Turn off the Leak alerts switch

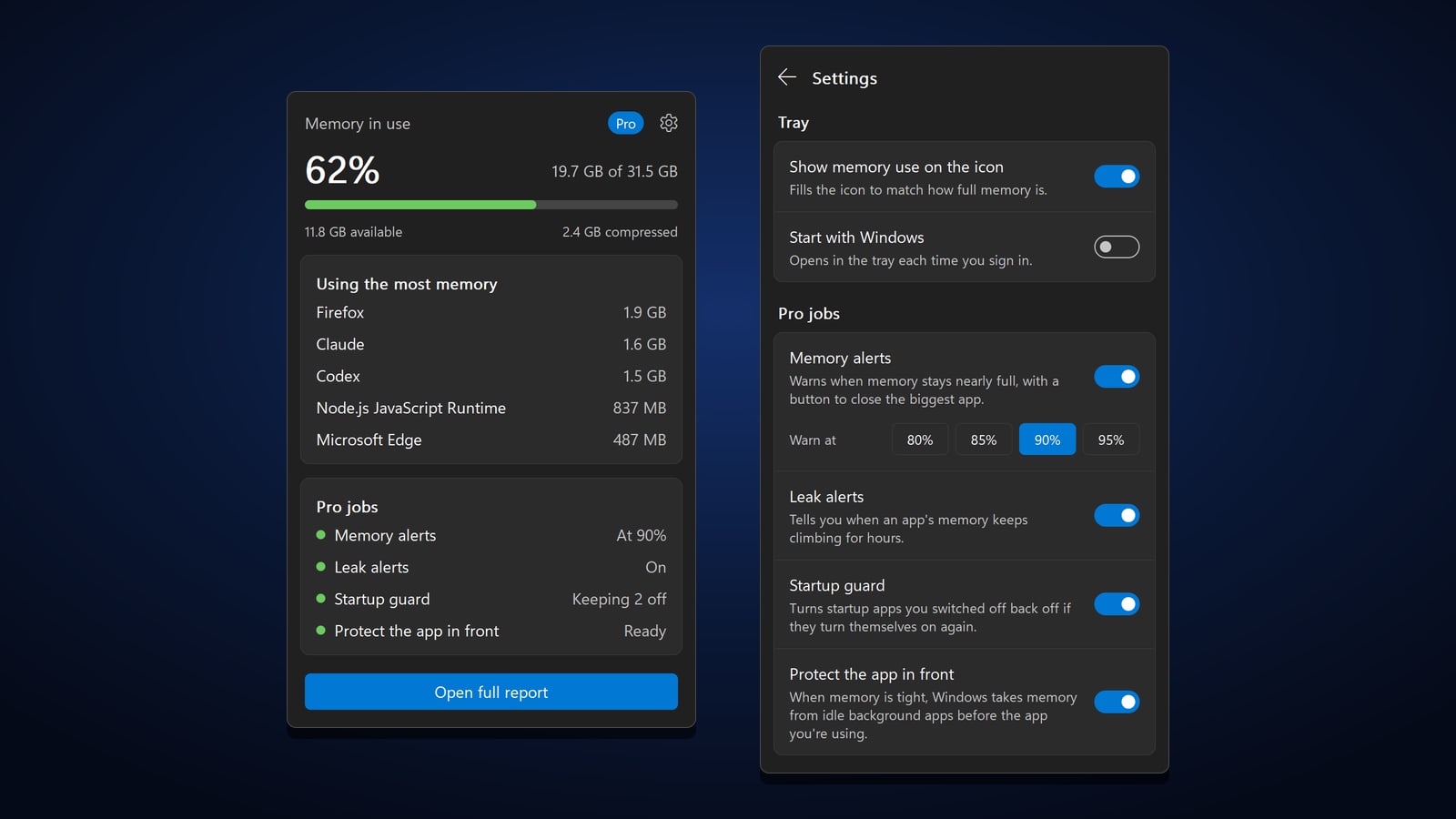(x=1117, y=515)
